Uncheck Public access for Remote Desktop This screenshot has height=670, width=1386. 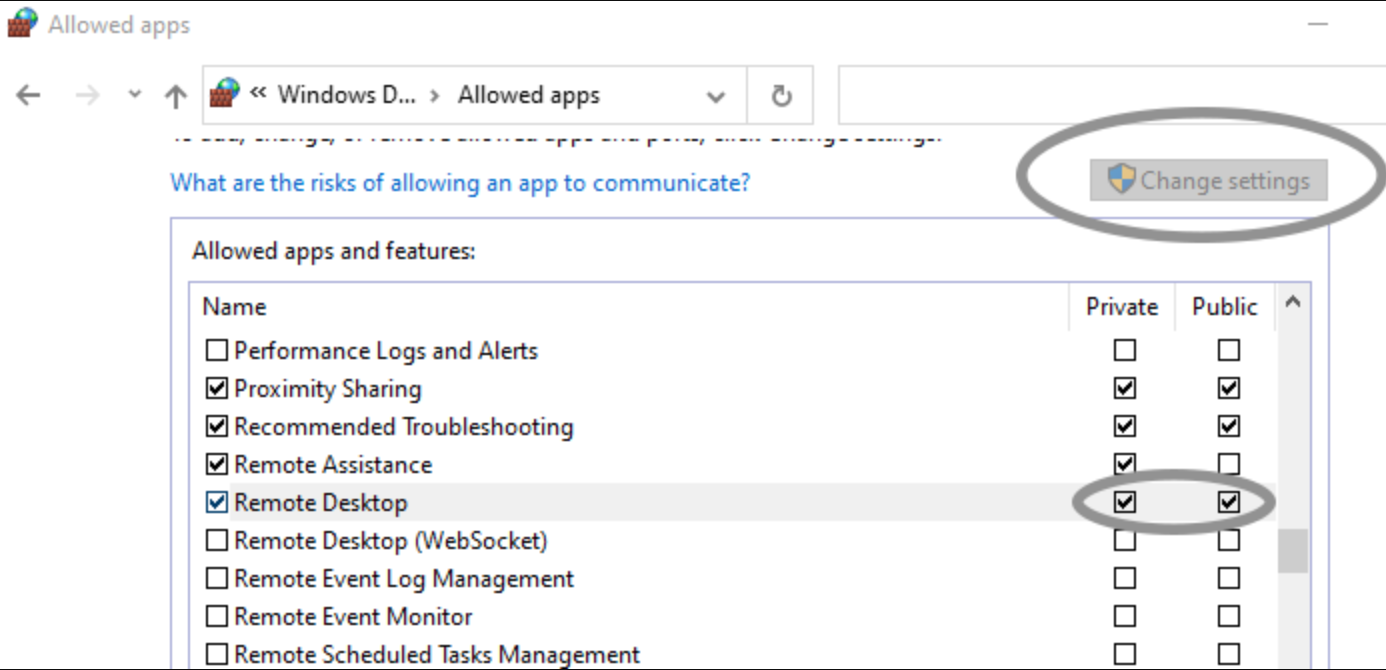(x=1228, y=502)
